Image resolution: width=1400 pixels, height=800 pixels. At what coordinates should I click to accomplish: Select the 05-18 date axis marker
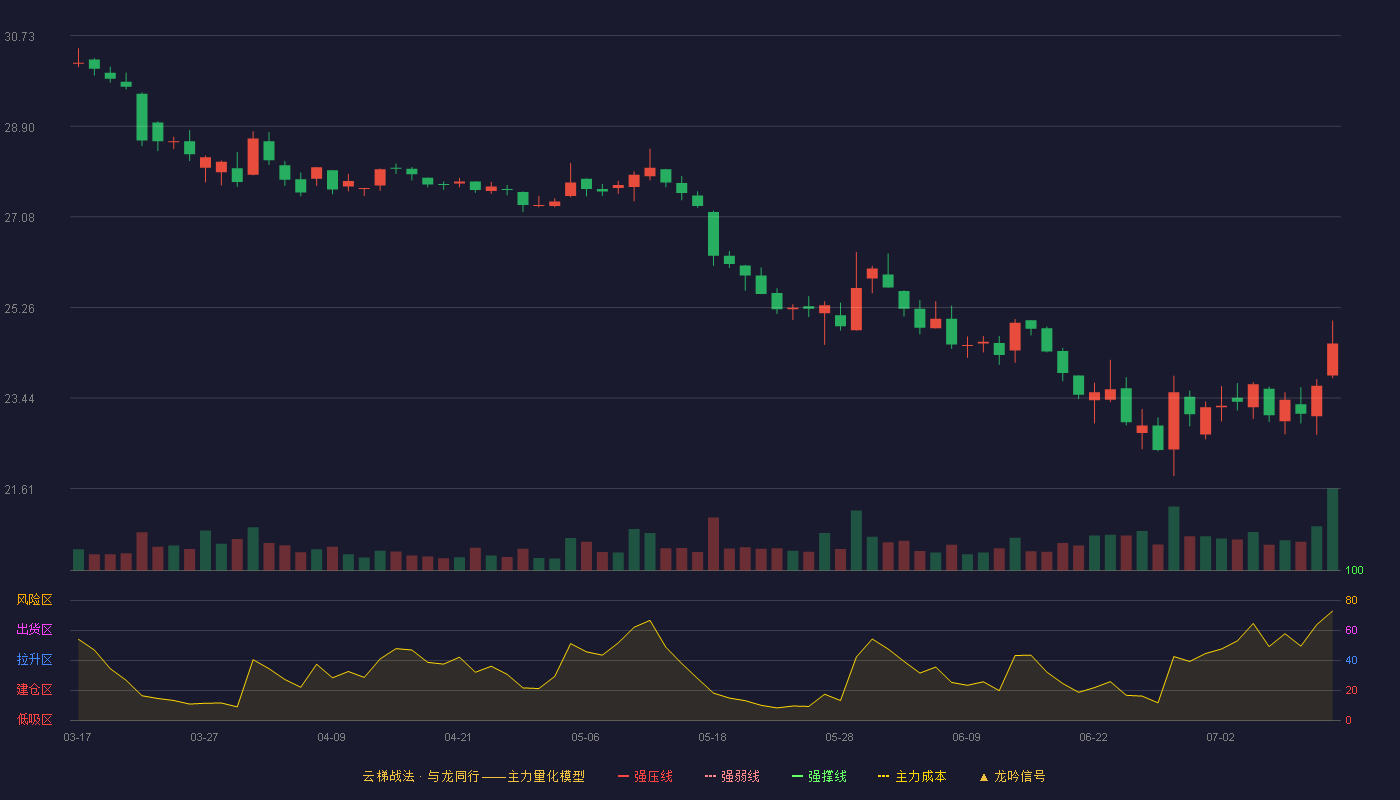(x=712, y=737)
